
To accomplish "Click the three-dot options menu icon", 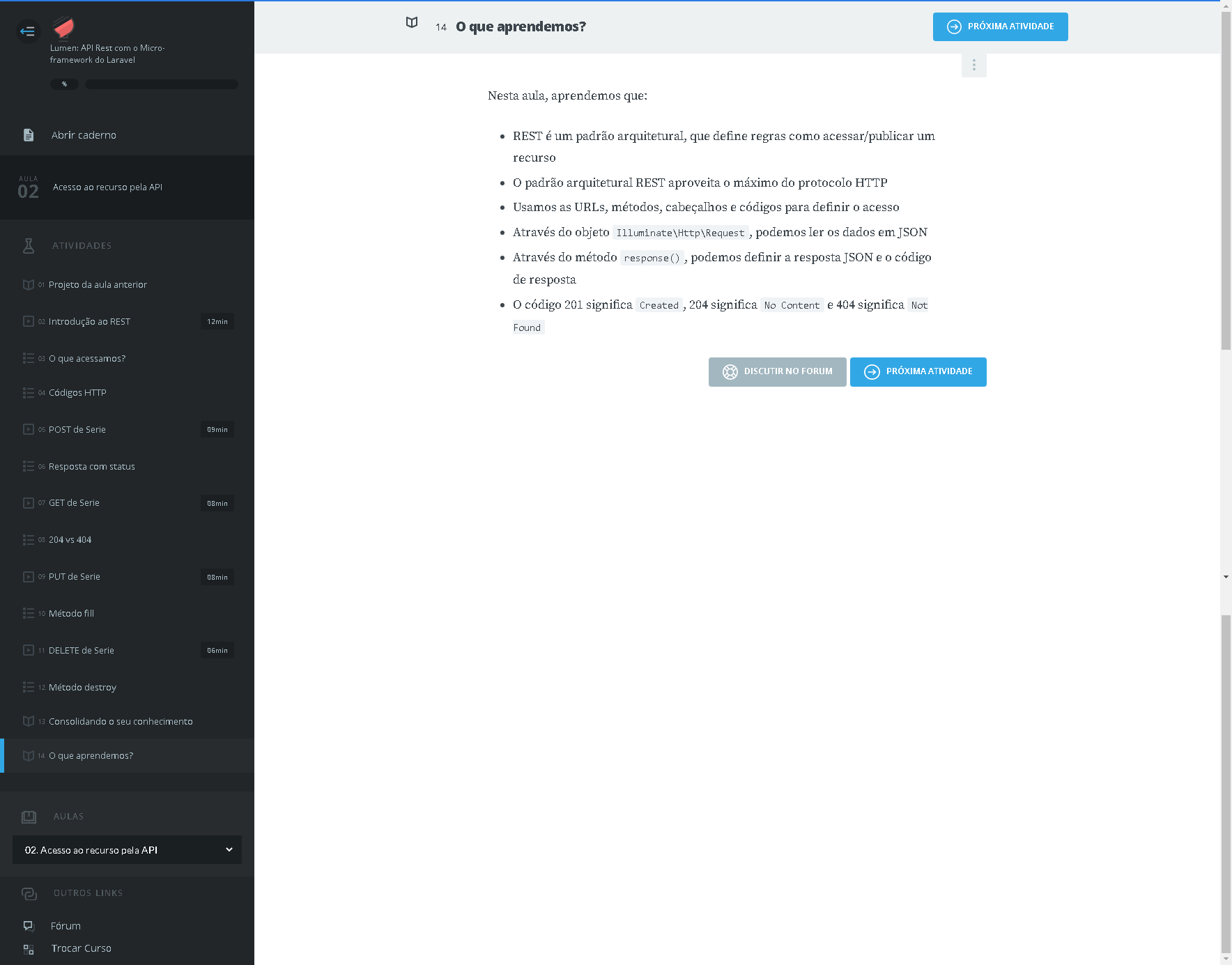I will pyautogui.click(x=973, y=65).
